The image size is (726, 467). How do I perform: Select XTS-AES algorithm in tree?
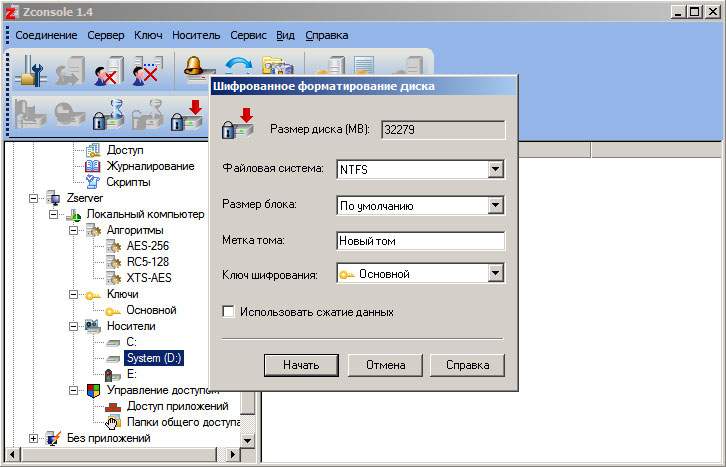tap(149, 278)
